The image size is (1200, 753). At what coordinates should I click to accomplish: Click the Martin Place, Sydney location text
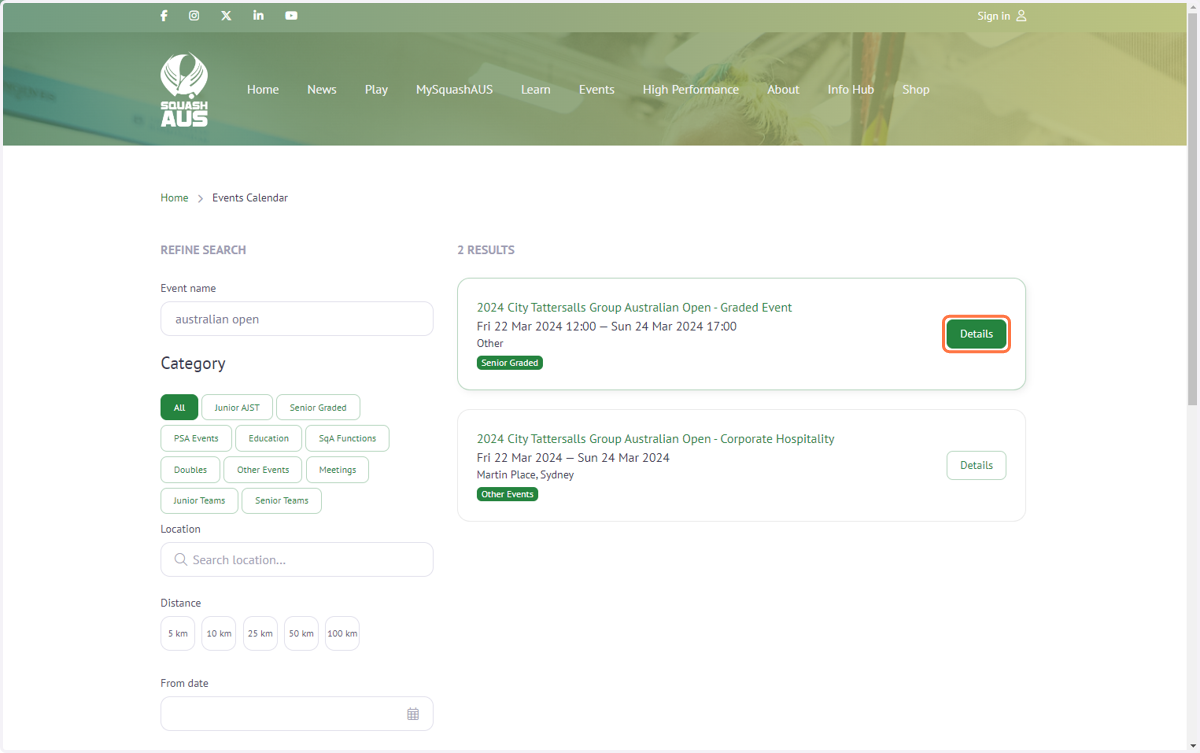[x=525, y=475]
